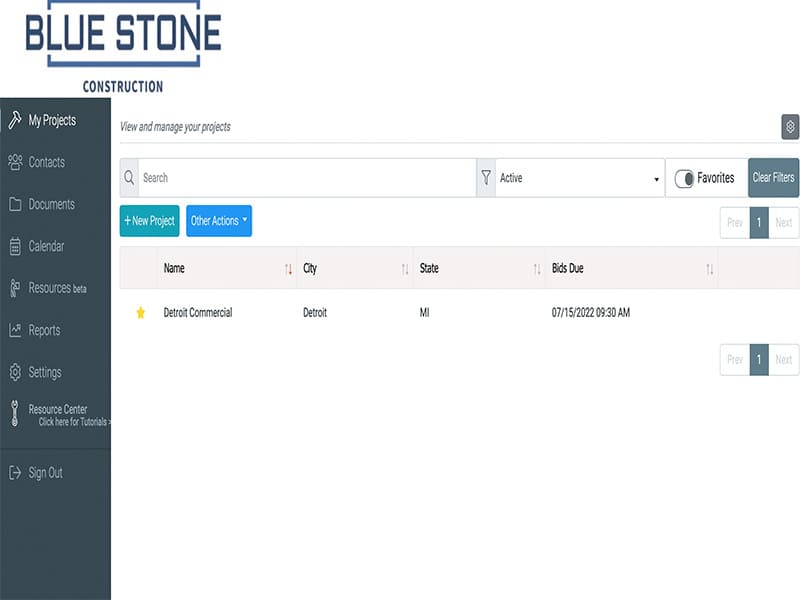800x600 pixels.
Task: Click the hammer icon beside My Projects
Action: click(x=15, y=120)
